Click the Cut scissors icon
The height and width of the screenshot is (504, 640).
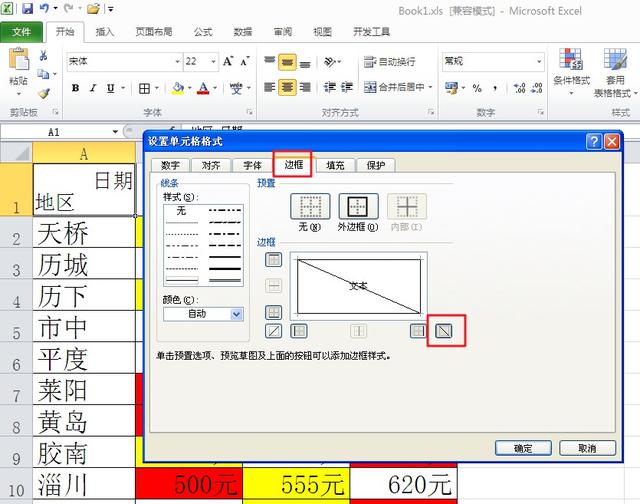click(44, 56)
